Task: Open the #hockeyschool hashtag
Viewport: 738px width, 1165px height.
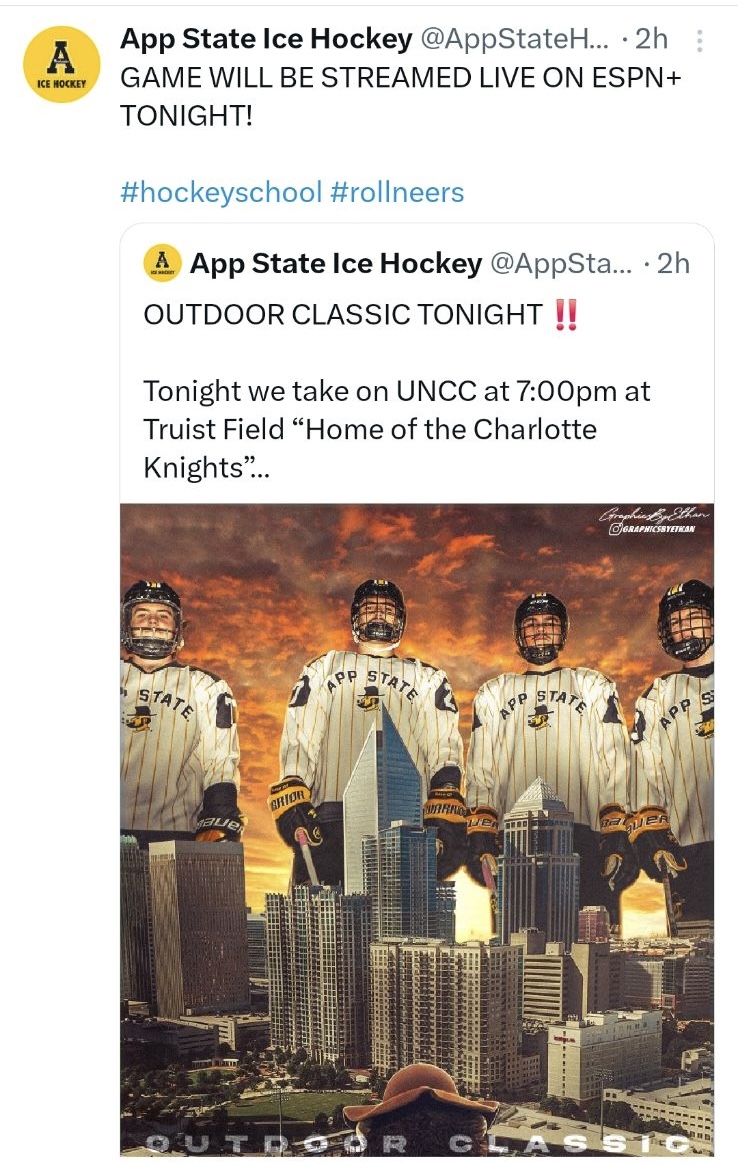Action: coord(221,192)
